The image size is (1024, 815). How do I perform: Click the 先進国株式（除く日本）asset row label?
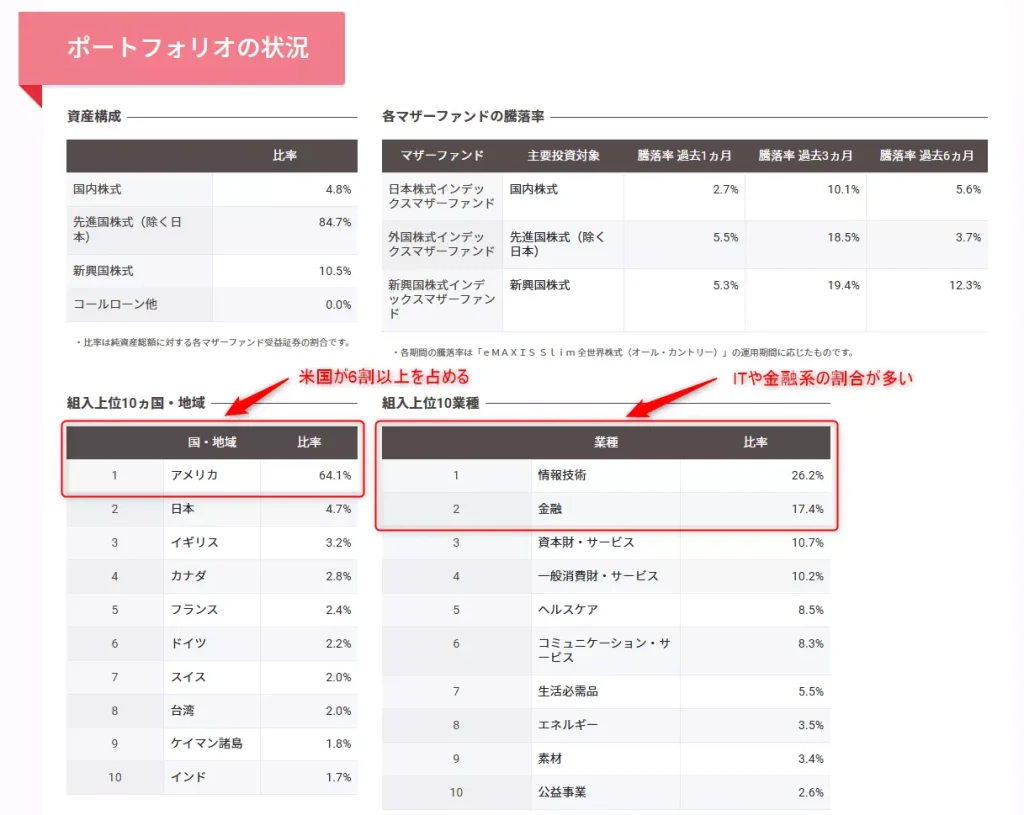(127, 229)
